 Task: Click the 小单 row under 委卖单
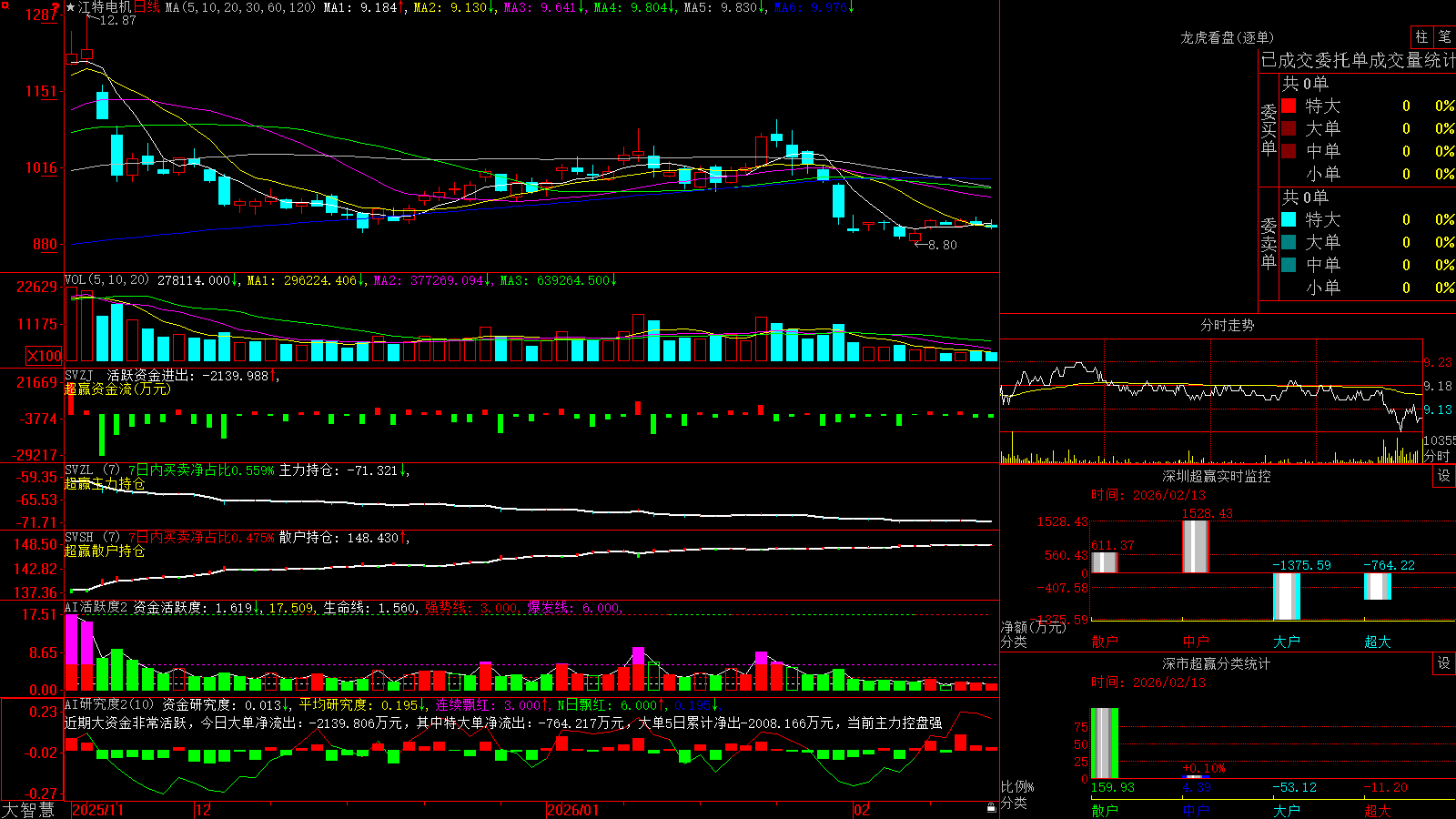click(x=1370, y=288)
